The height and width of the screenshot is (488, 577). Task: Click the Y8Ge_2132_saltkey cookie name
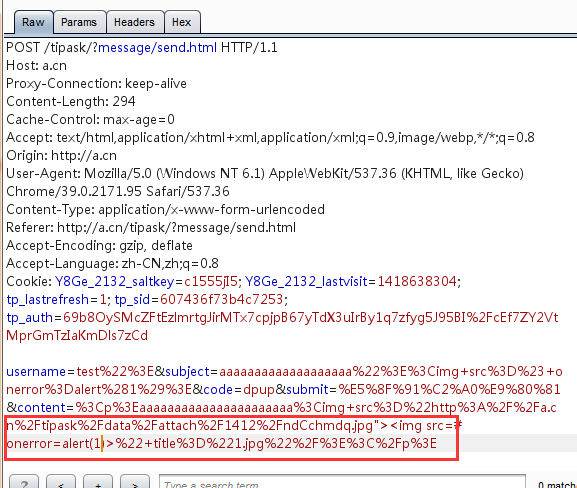[114, 282]
